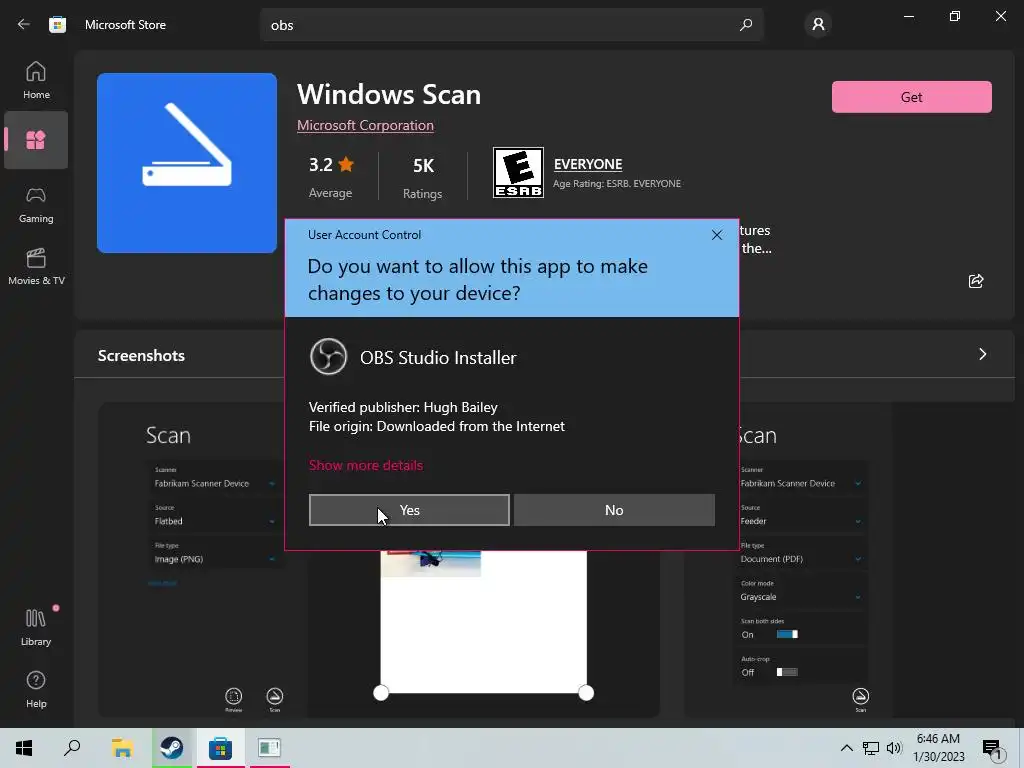Open the Microsoft Corporation publisher link

(365, 125)
